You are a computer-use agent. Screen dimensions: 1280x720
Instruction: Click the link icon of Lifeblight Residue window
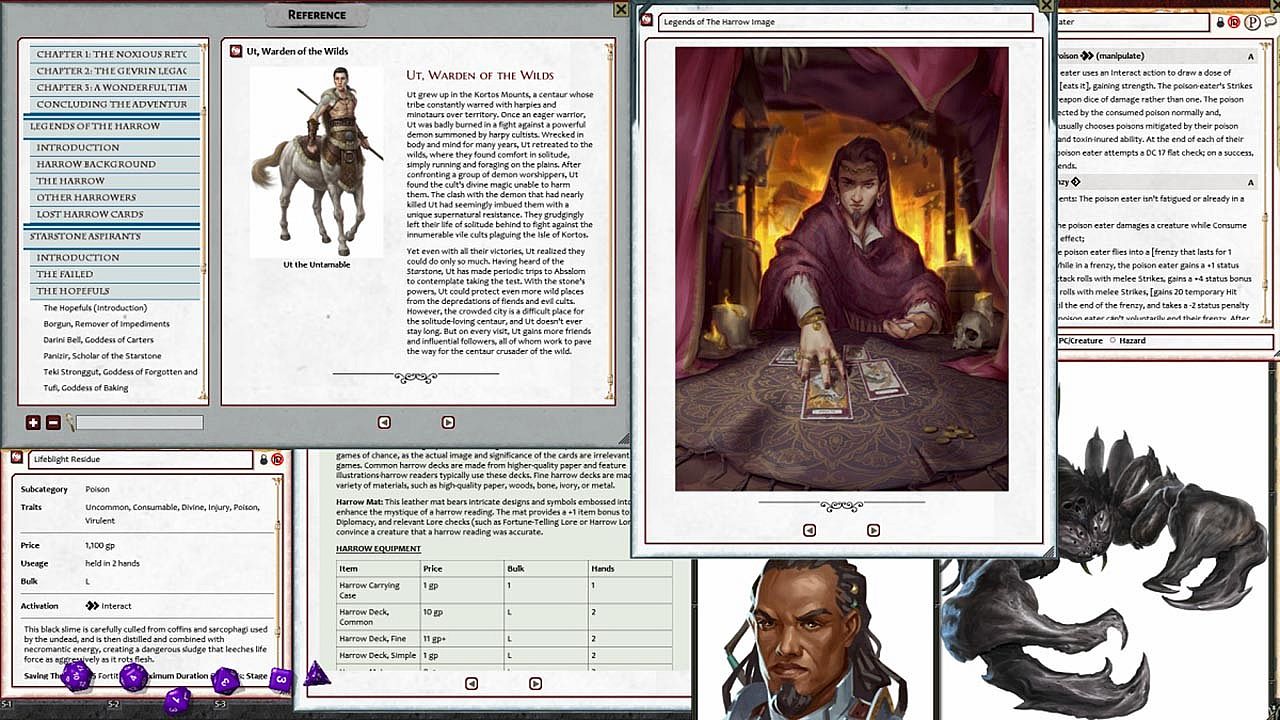tap(16, 458)
